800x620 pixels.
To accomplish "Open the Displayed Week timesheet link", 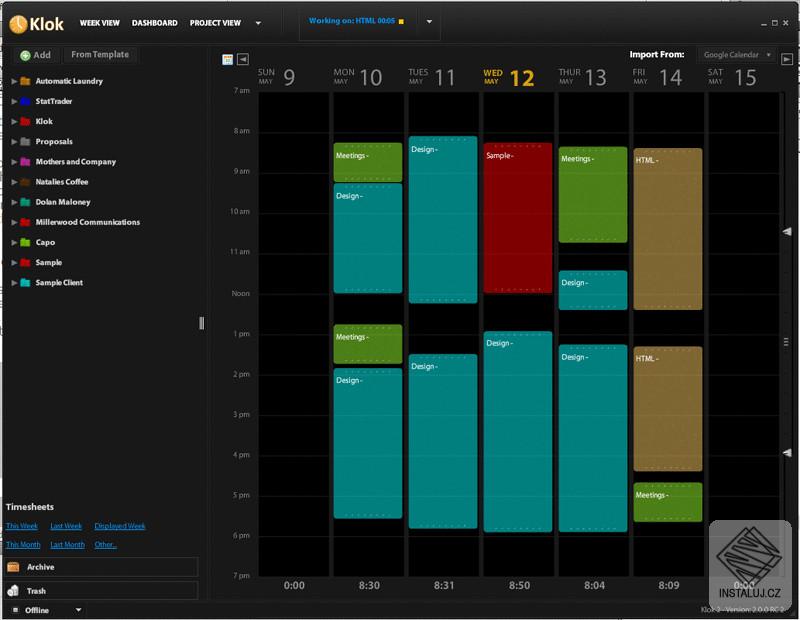I will pos(120,526).
